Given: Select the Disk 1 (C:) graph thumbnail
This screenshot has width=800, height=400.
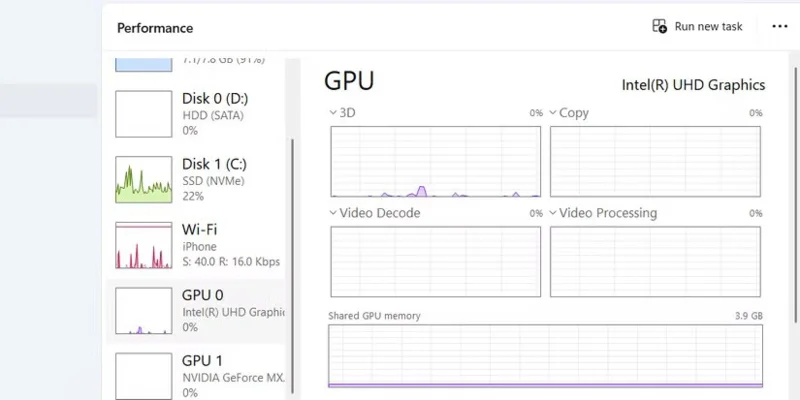Looking at the screenshot, I should pos(144,179).
